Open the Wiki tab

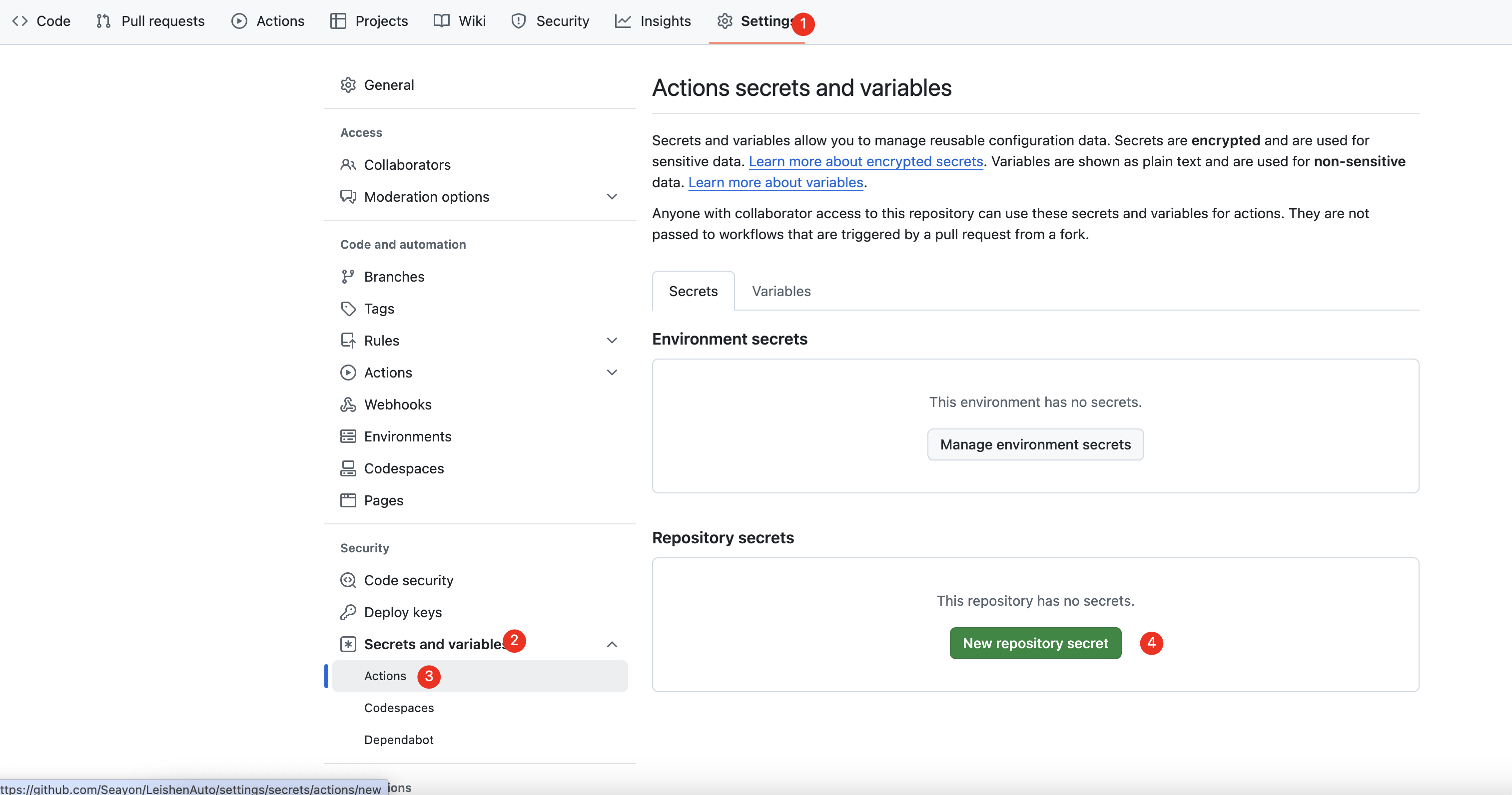point(460,21)
